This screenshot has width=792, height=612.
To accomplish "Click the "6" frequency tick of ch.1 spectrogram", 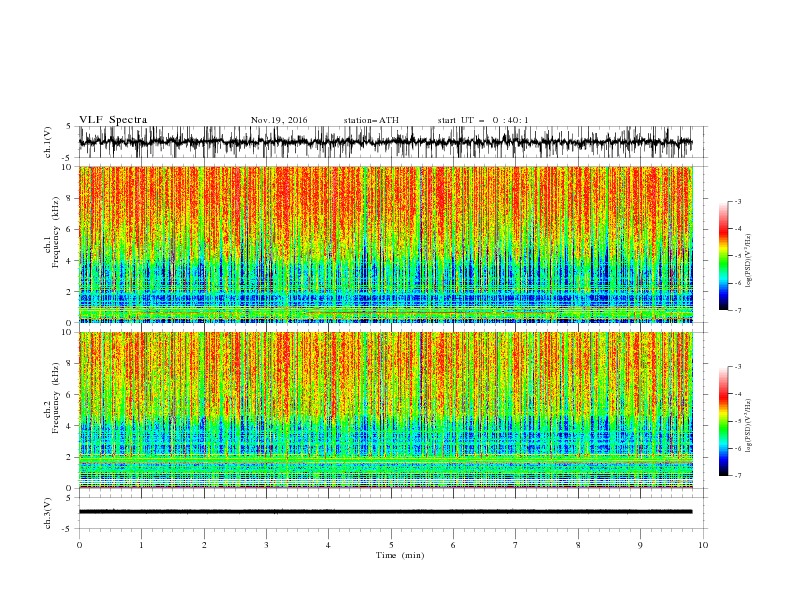I will pyautogui.click(x=69, y=229).
